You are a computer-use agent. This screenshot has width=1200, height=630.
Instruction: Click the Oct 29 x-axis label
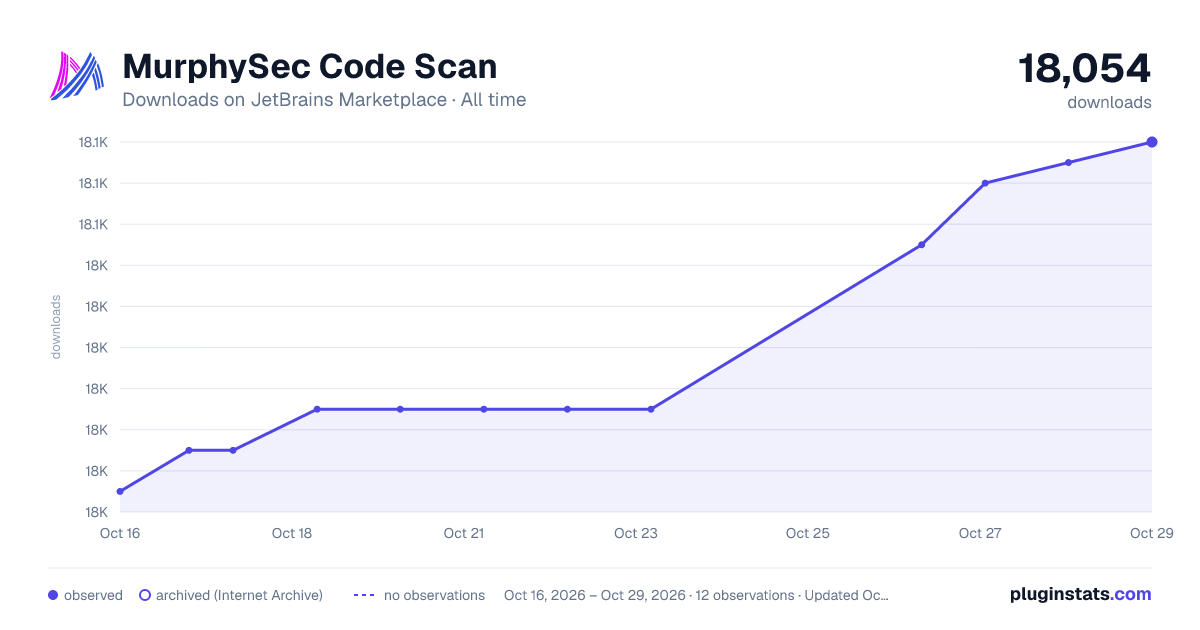tap(1150, 533)
